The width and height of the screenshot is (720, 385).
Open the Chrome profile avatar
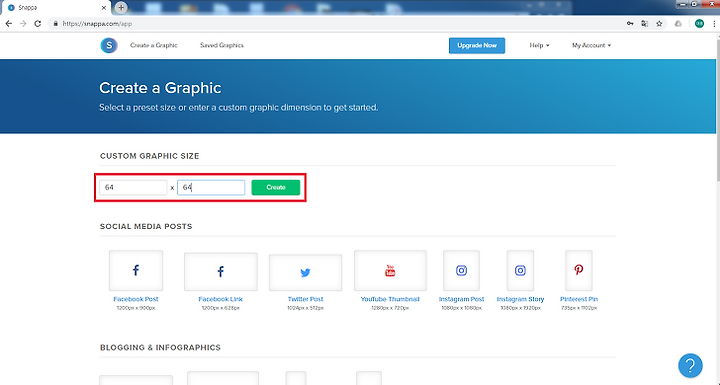[x=699, y=23]
